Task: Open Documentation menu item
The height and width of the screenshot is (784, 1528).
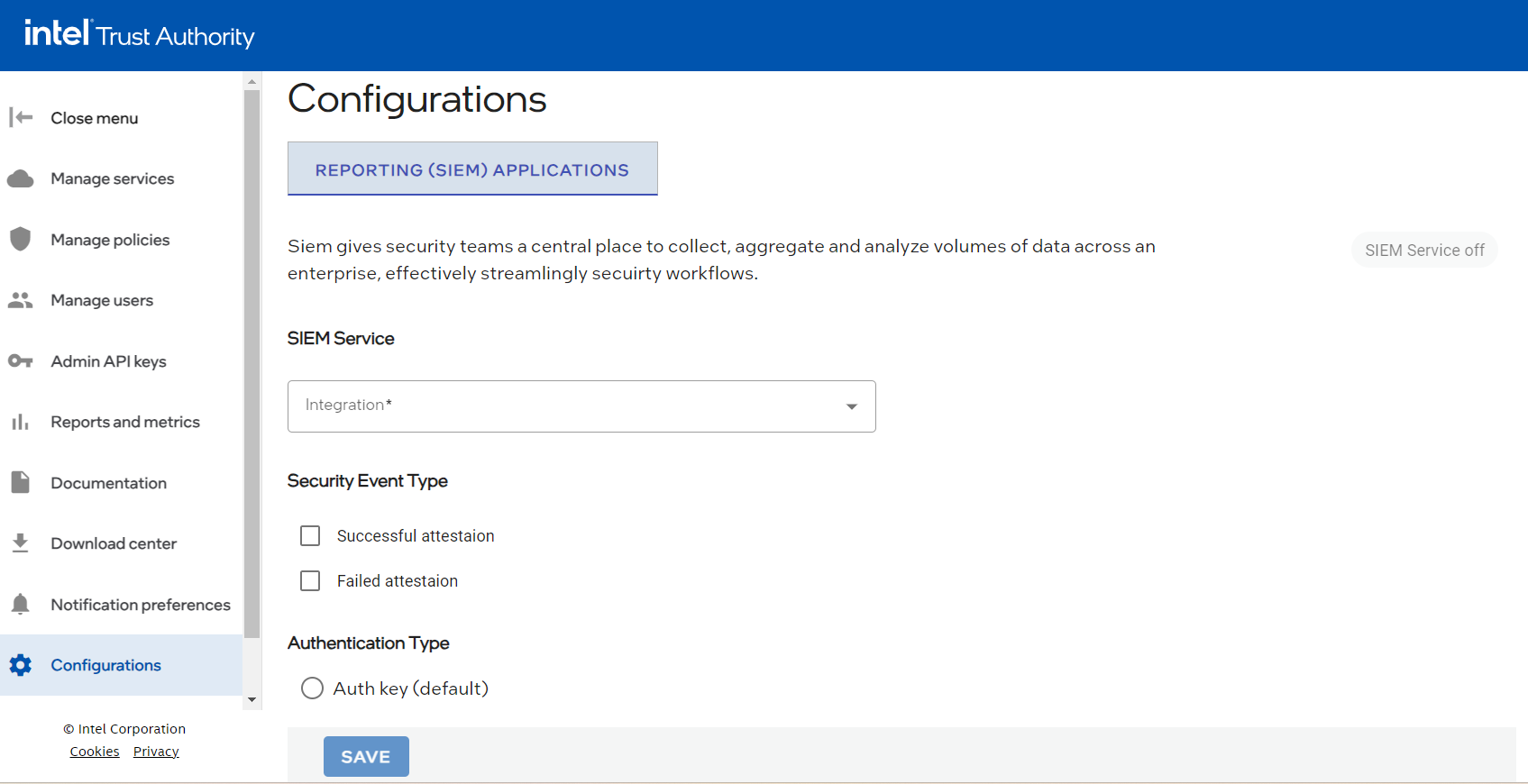Action: click(x=121, y=483)
